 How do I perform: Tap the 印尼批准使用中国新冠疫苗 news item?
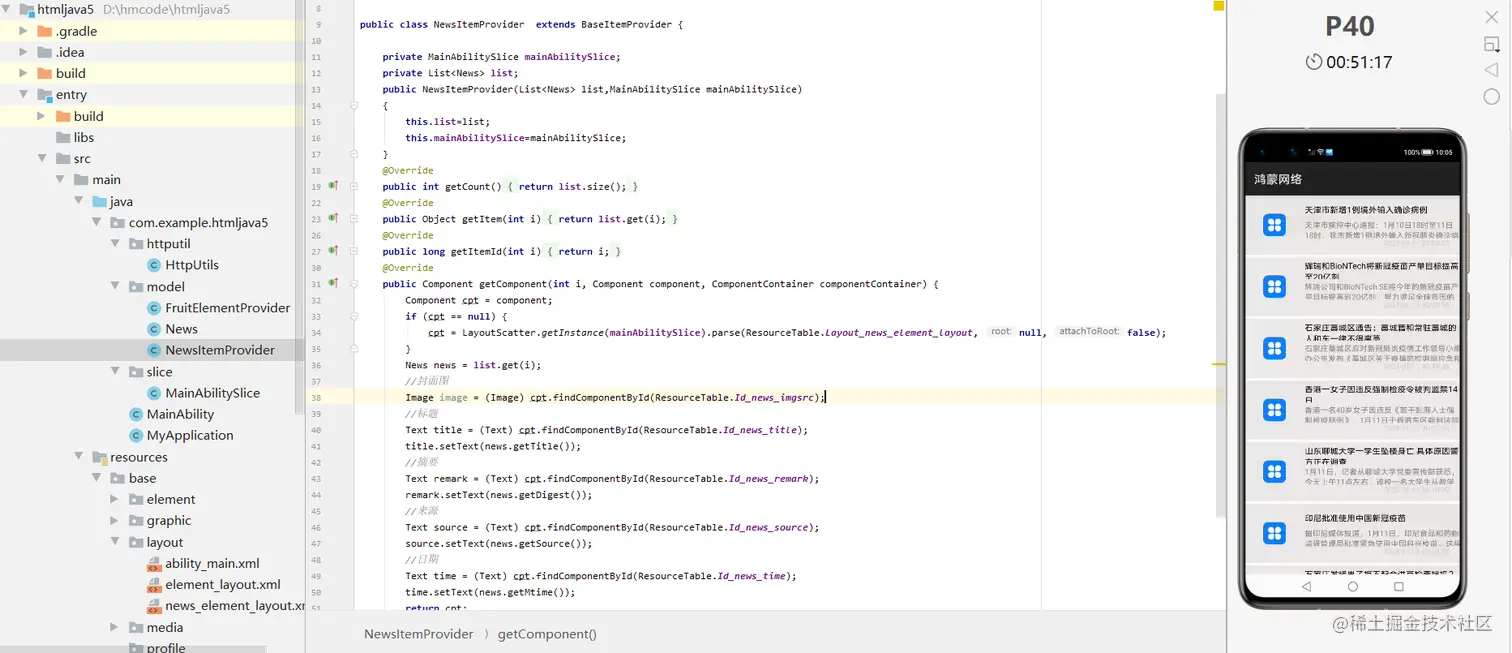click(x=1353, y=533)
